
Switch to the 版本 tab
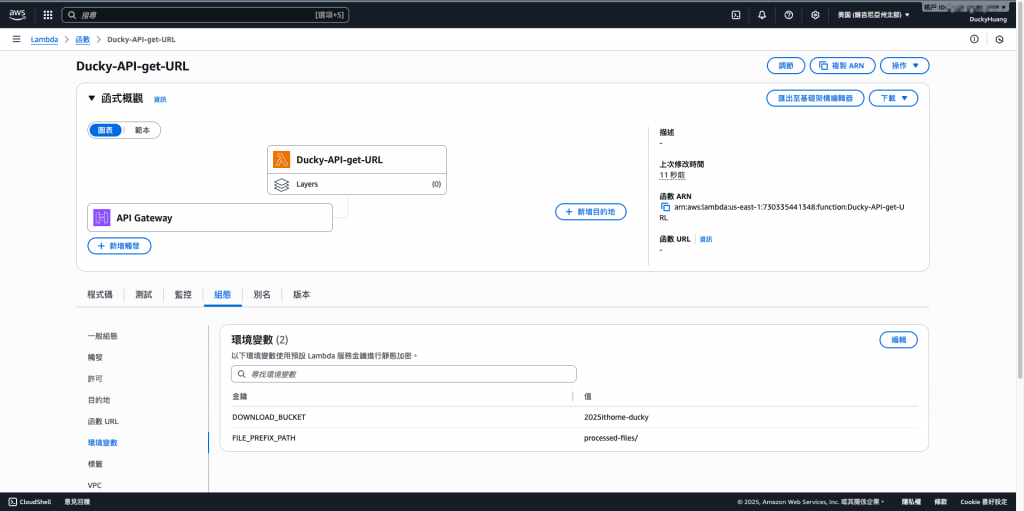[x=302, y=295]
